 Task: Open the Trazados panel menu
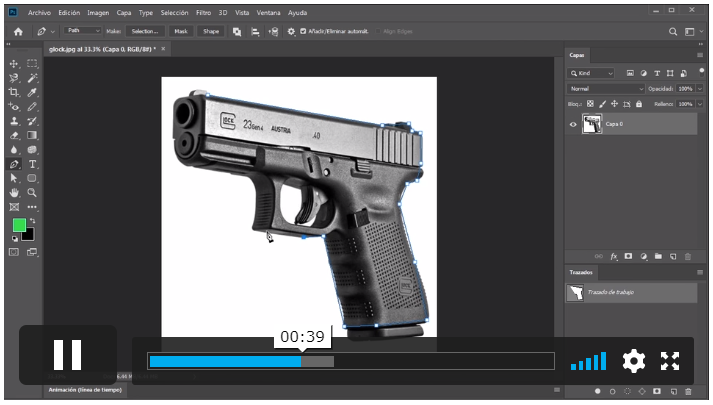pyautogui.click(x=700, y=272)
